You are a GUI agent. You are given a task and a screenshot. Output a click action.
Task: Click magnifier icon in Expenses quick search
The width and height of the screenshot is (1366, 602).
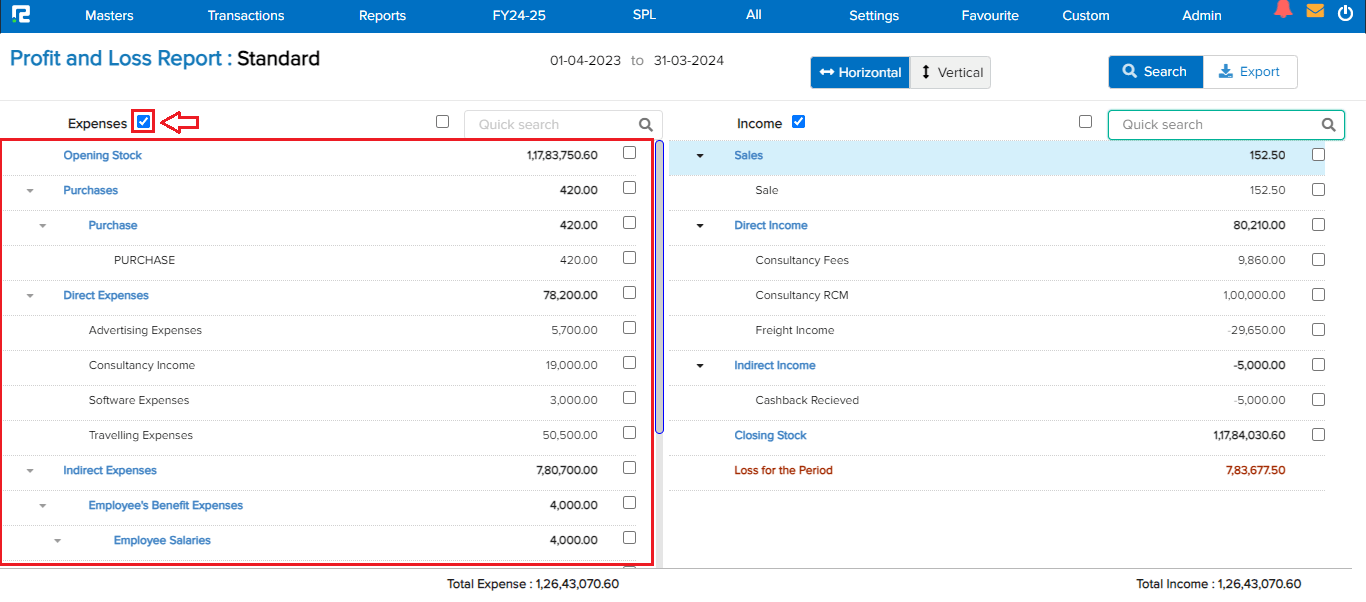click(646, 125)
